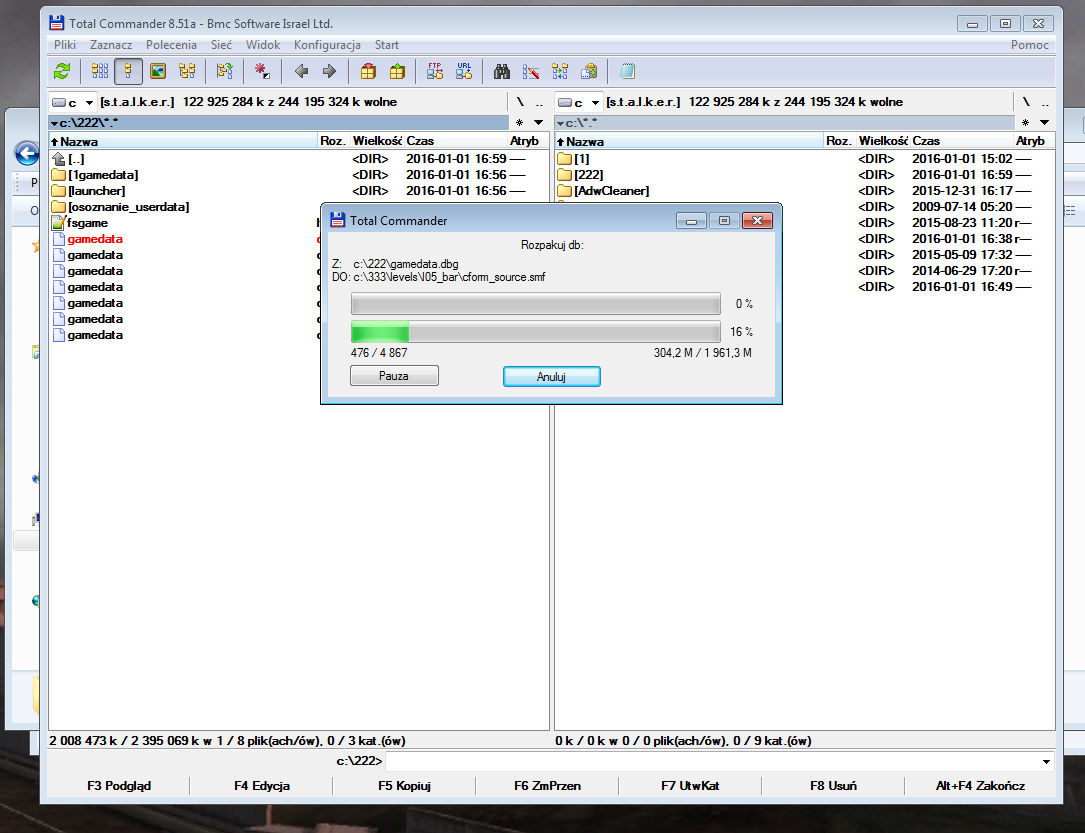Open the Widok menu

pyautogui.click(x=263, y=45)
